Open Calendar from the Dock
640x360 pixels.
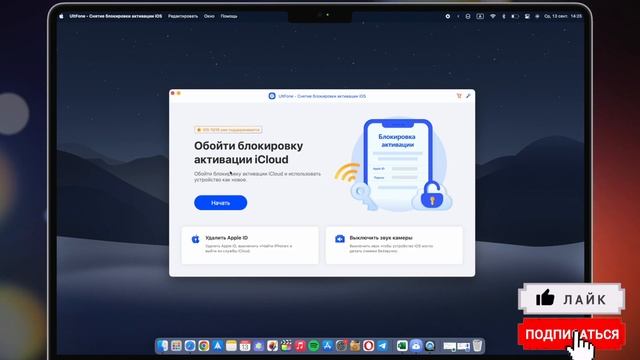245,346
